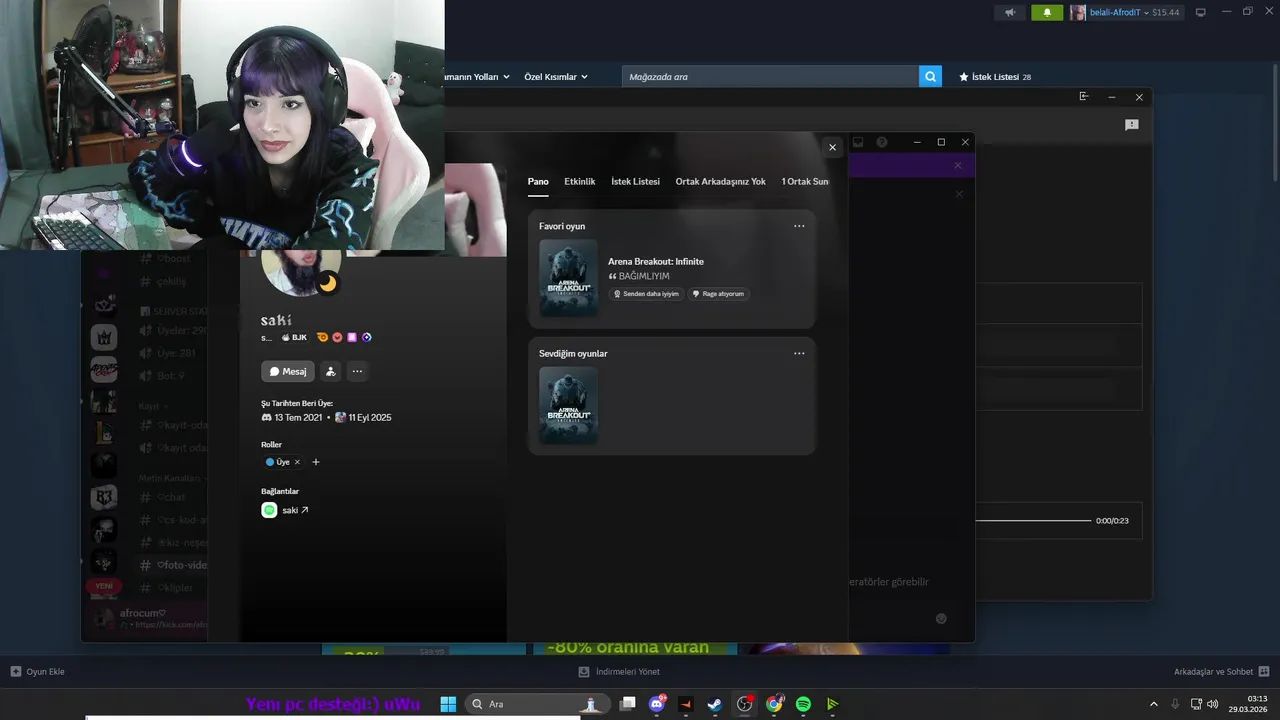Click the 'Senden daha iyiyim' tag
The height and width of the screenshot is (720, 1280).
[x=646, y=294]
